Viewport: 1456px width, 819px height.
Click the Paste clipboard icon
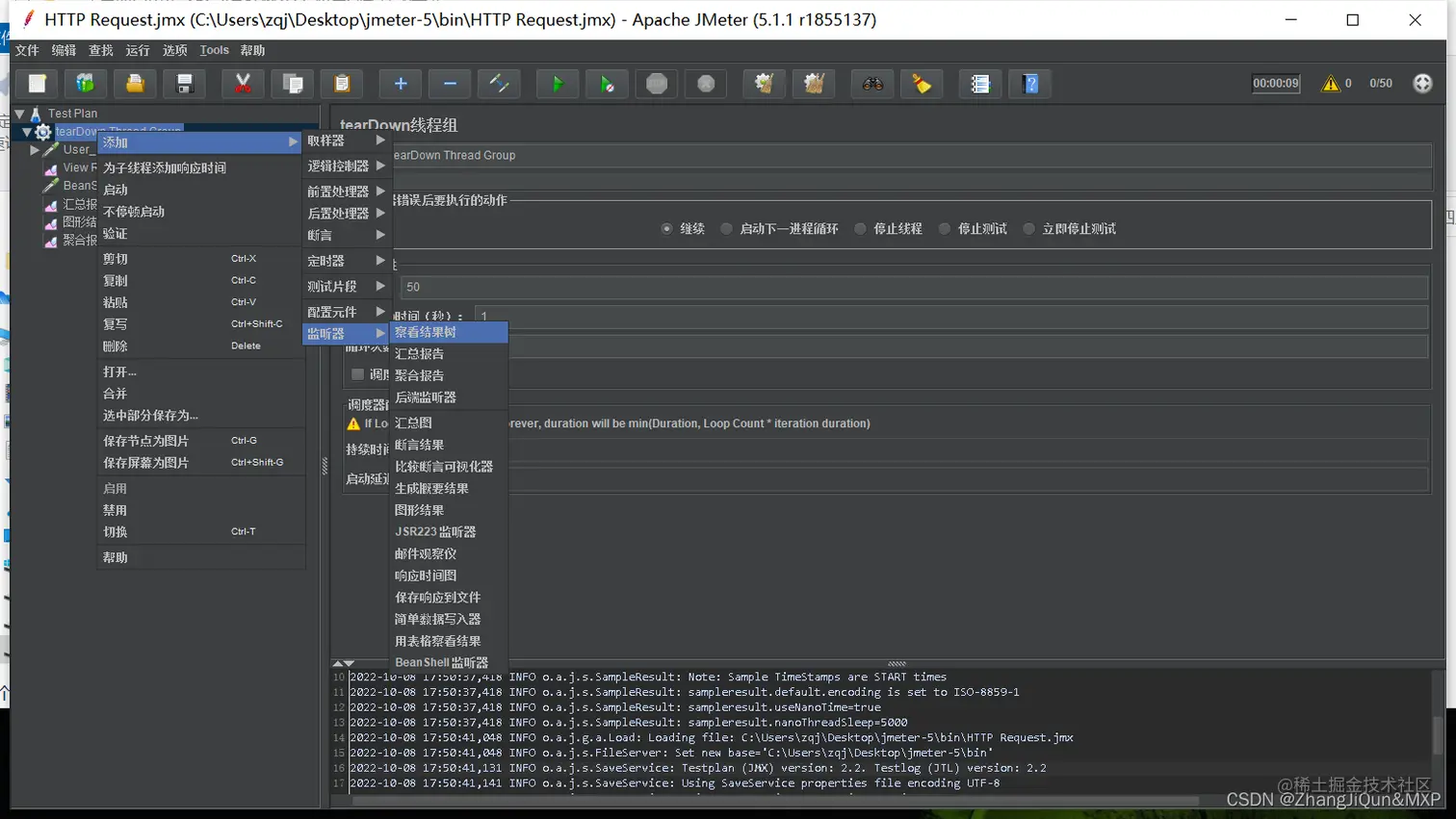342,84
